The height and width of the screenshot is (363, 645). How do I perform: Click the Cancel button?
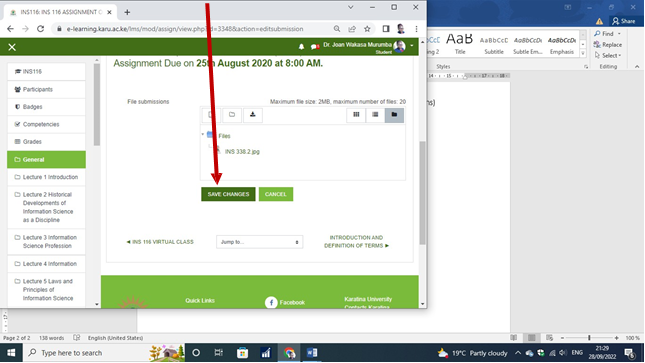tap(276, 194)
